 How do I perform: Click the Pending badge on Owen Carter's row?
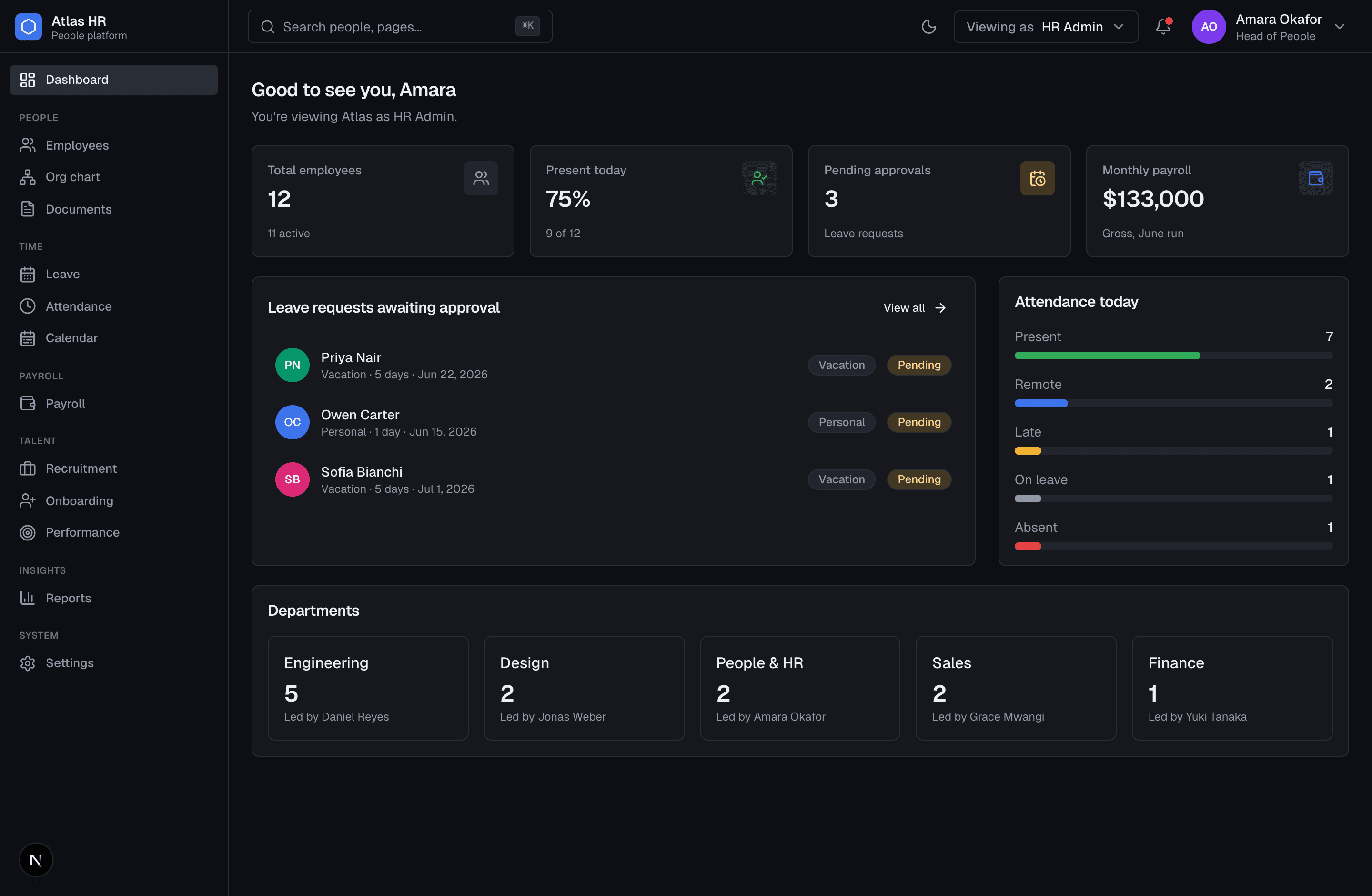coord(919,422)
